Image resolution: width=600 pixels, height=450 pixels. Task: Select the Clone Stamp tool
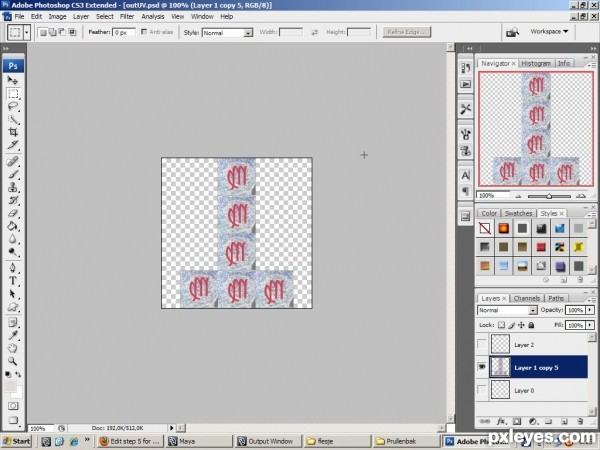click(13, 187)
